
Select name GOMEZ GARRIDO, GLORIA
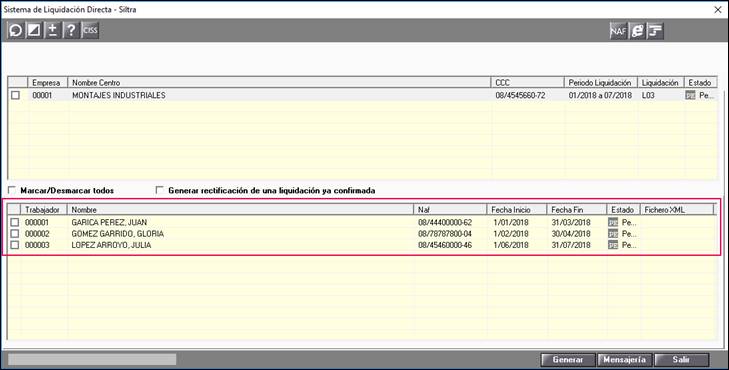click(118, 233)
